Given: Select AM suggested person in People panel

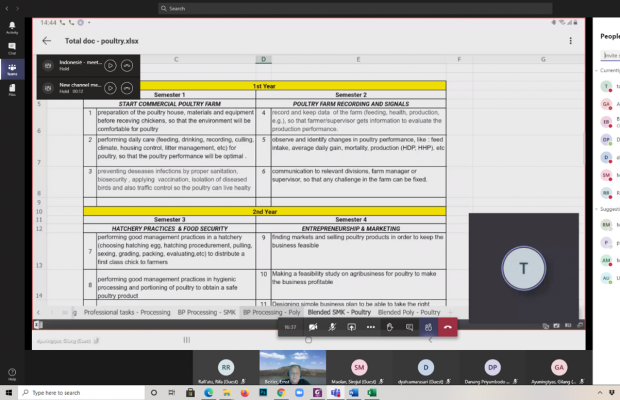Looking at the screenshot, I should (609, 260).
